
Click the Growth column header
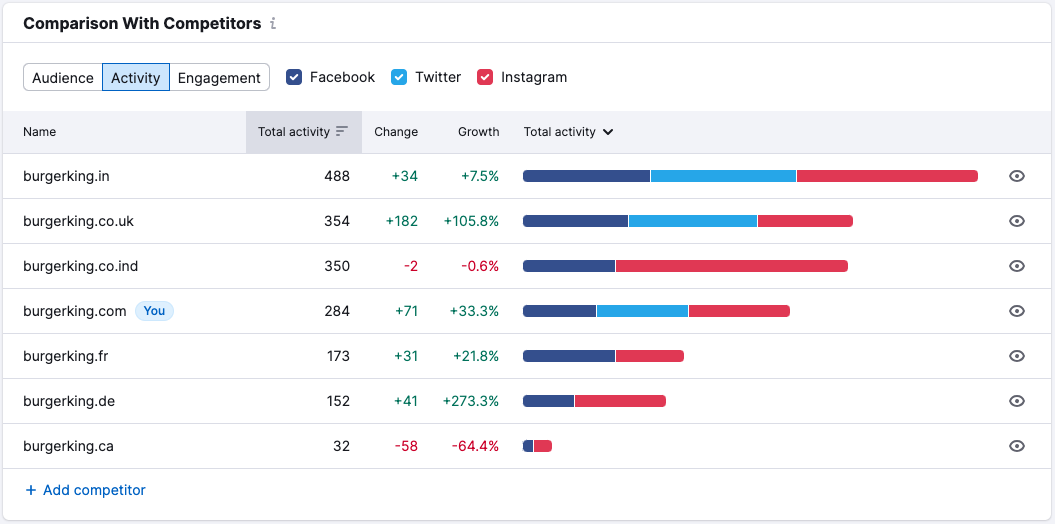tap(478, 131)
